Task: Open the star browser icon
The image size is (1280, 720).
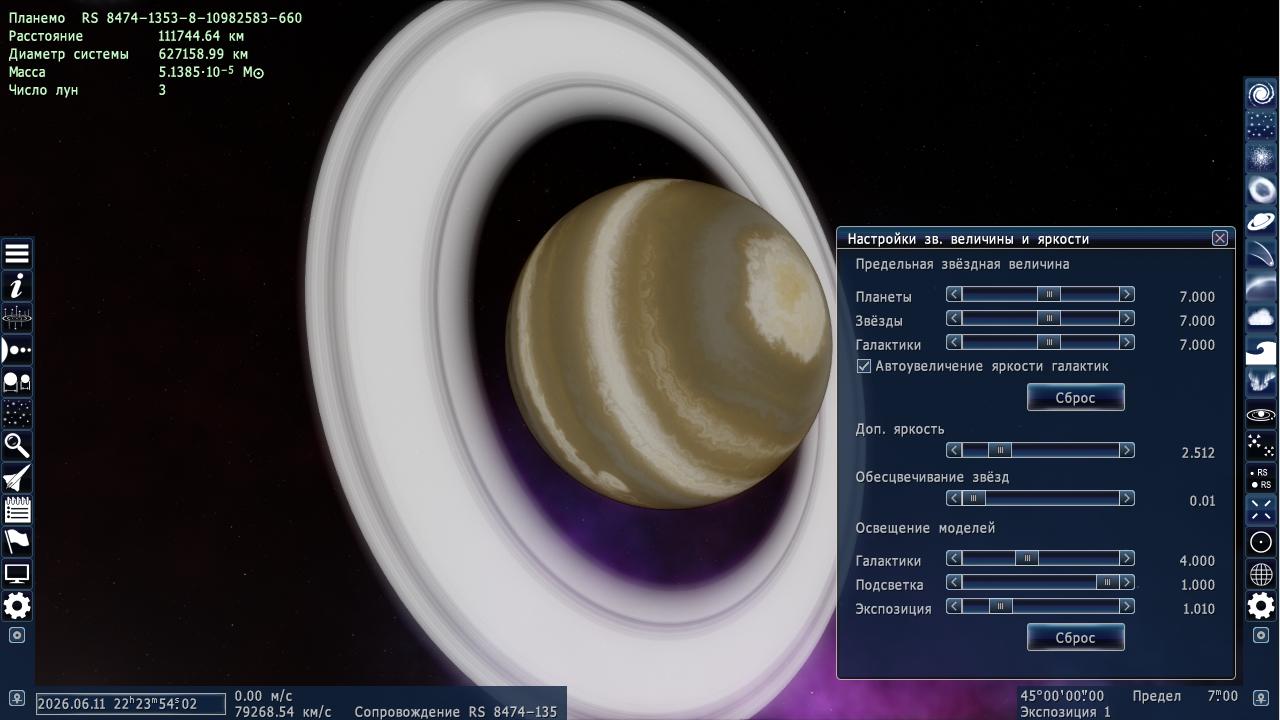Action: coord(17,414)
